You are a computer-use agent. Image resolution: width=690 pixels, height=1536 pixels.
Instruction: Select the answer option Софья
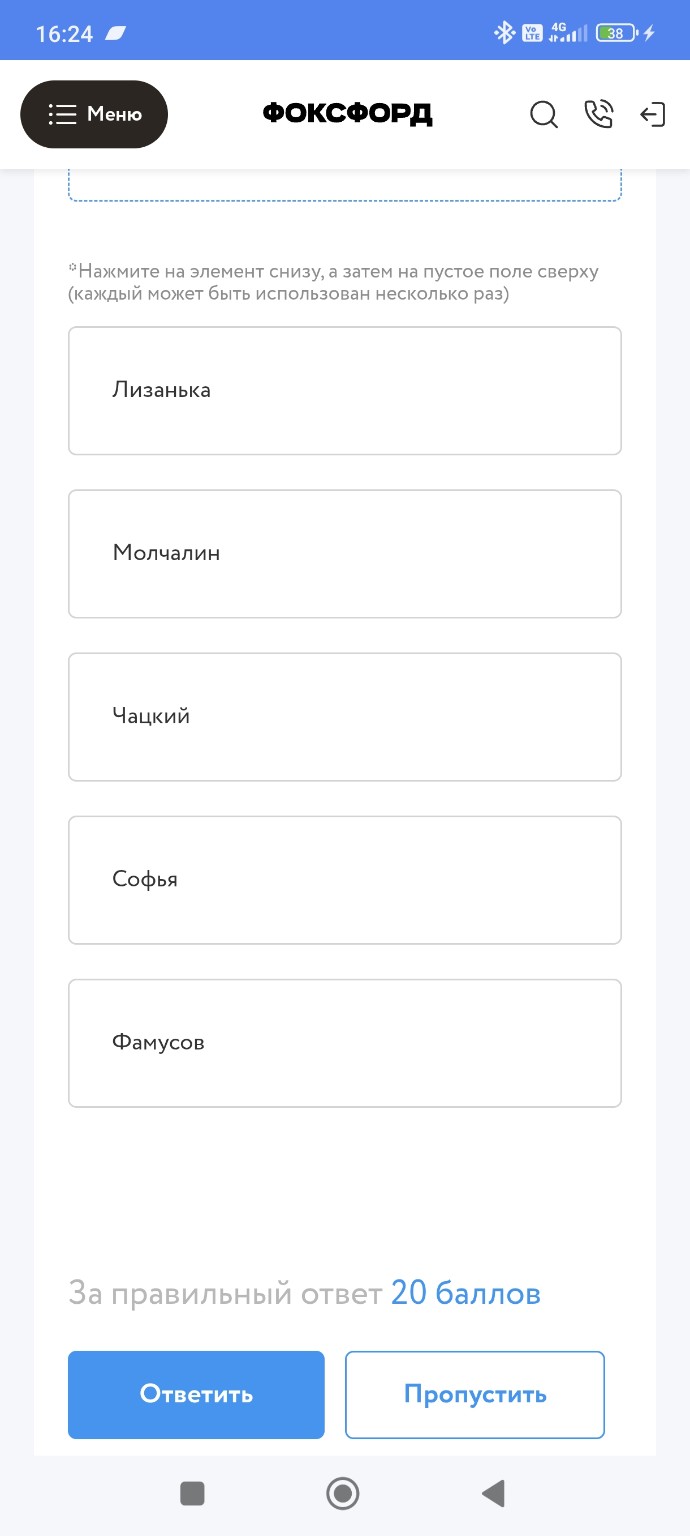(x=344, y=879)
